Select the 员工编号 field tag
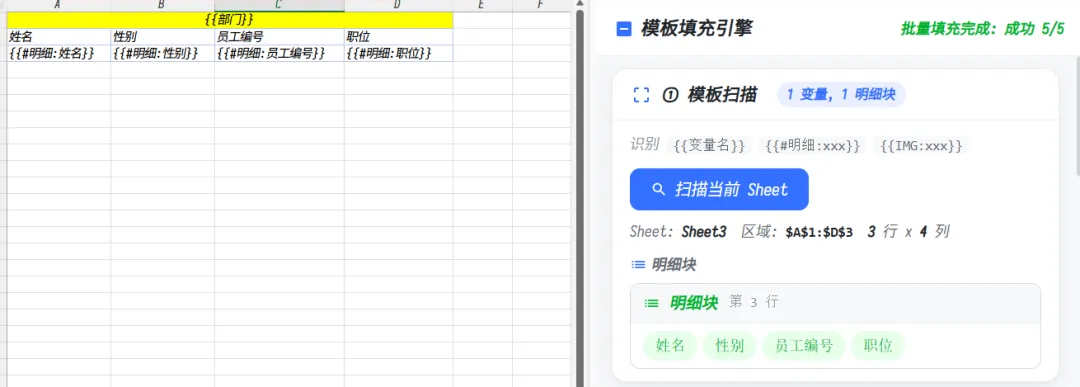 click(804, 346)
